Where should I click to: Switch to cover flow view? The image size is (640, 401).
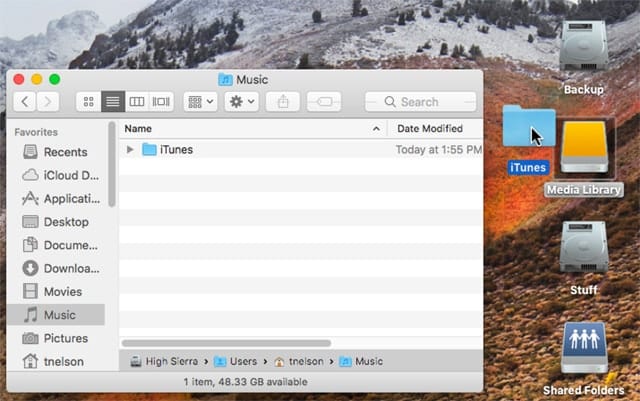point(161,102)
